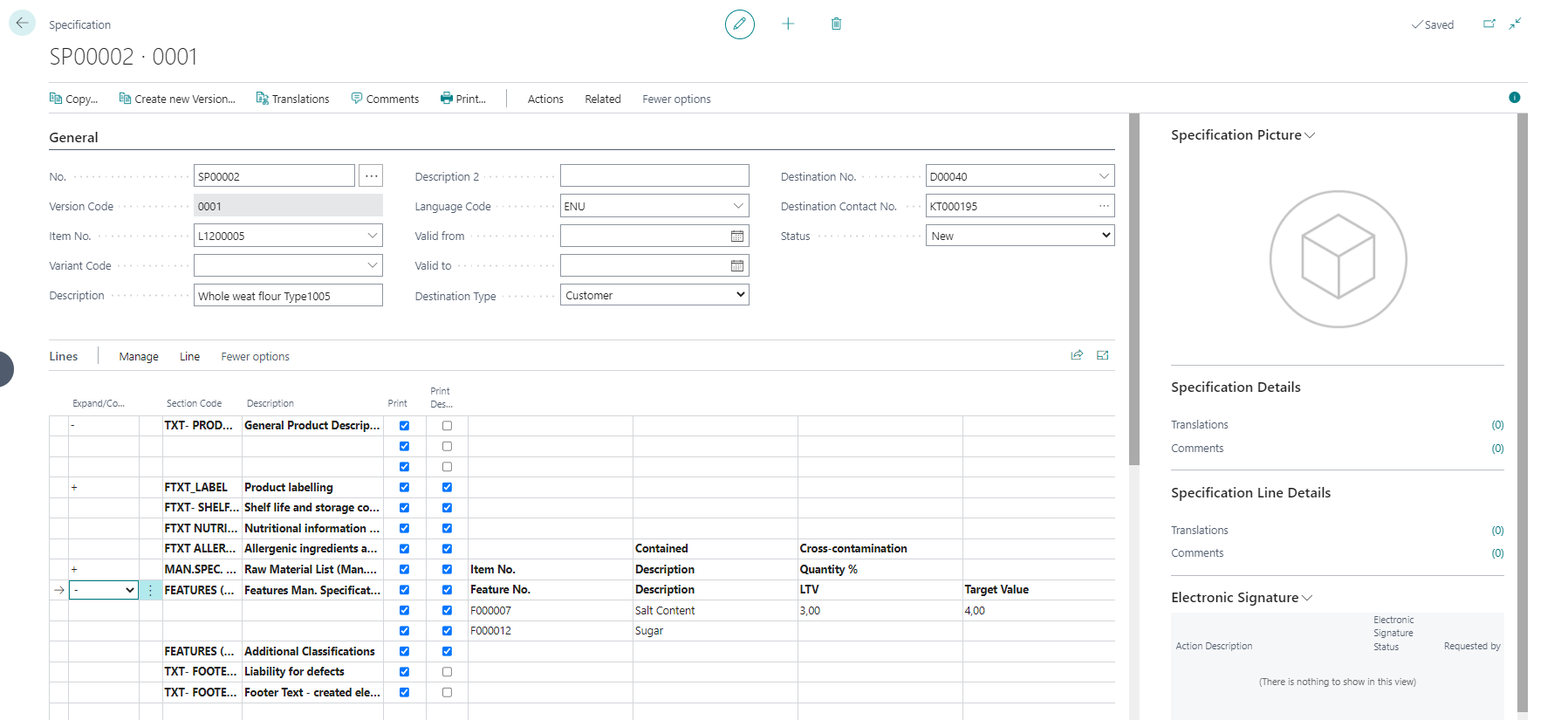Click Fewer options in Lines section

pyautogui.click(x=255, y=356)
